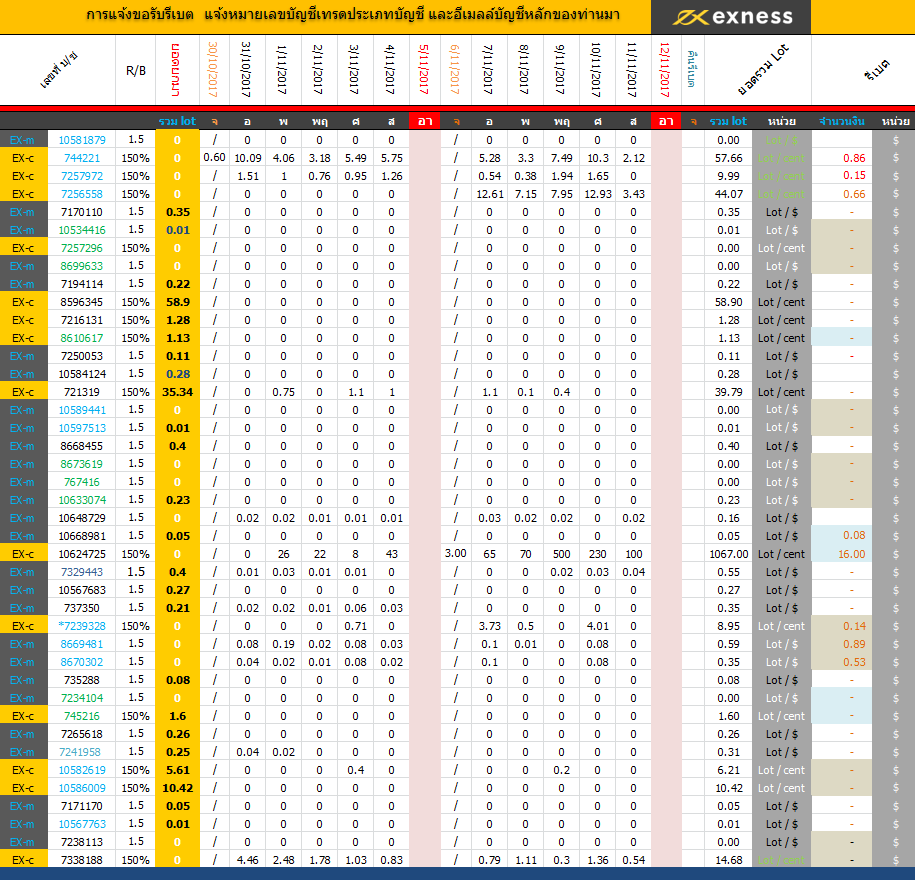This screenshot has height=880, width=915.
Task: Select the orange 6/11/2017 date header
Action: [x=456, y=69]
